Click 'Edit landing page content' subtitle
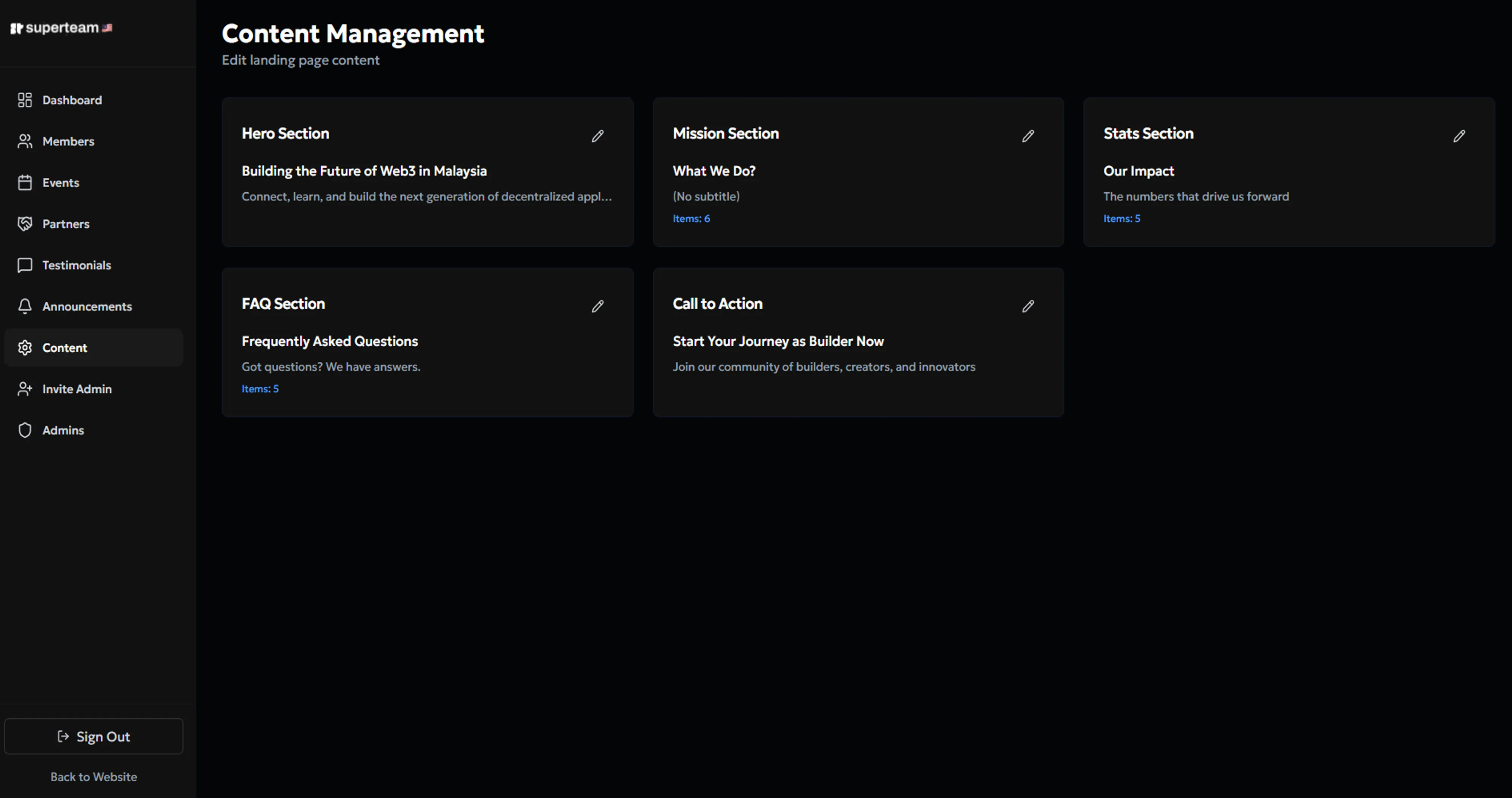The height and width of the screenshot is (798, 1512). point(300,60)
